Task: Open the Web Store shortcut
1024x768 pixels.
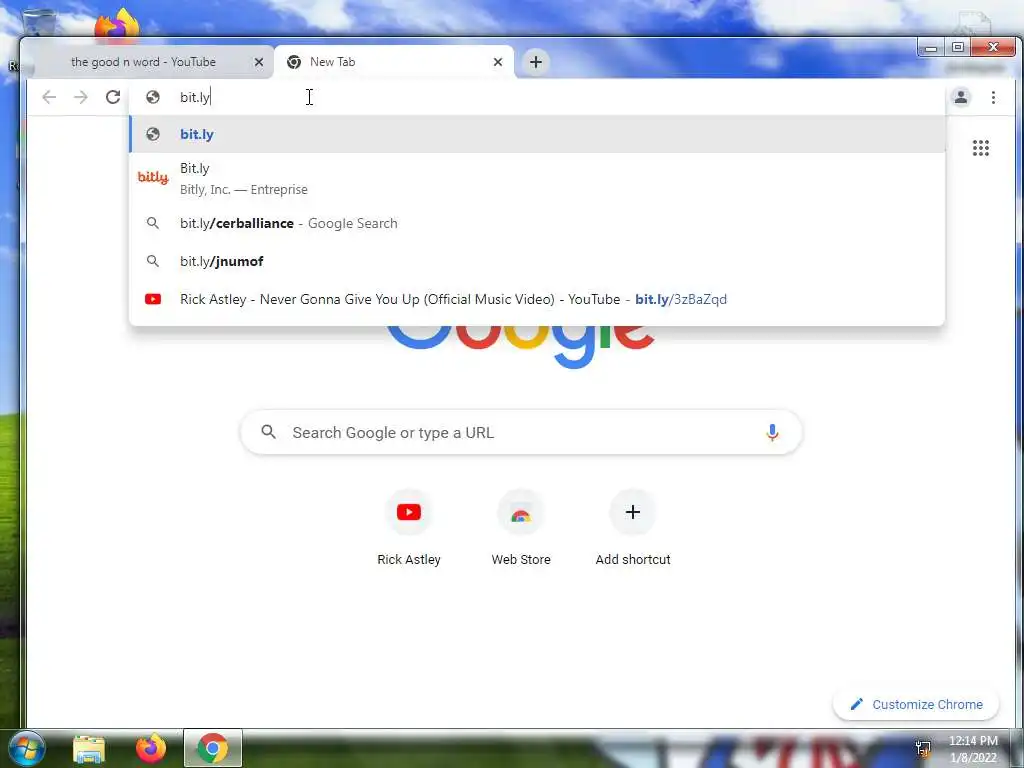Action: (521, 528)
